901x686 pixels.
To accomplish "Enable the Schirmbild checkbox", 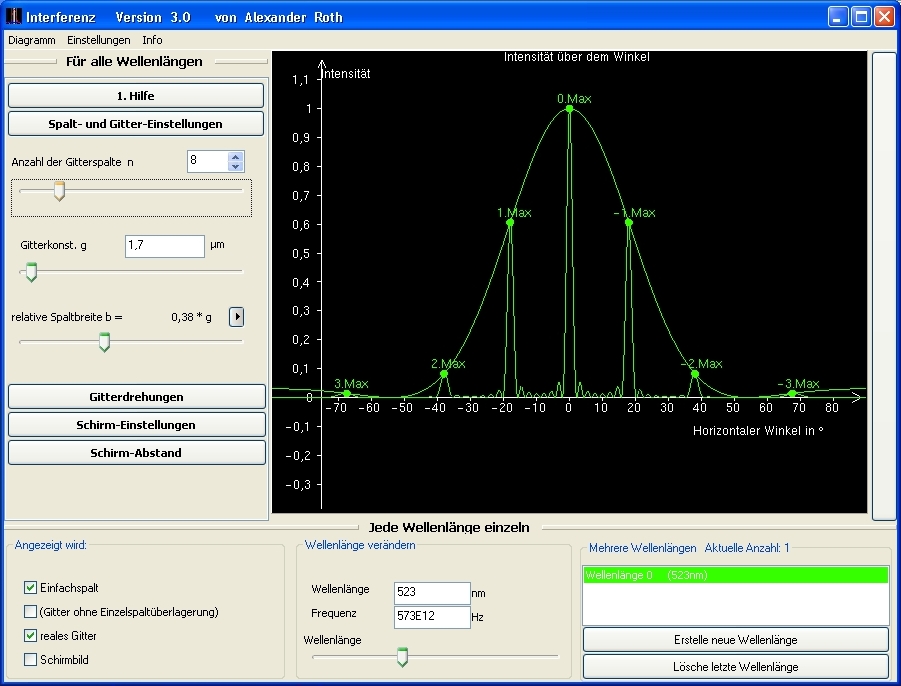I will pos(30,660).
